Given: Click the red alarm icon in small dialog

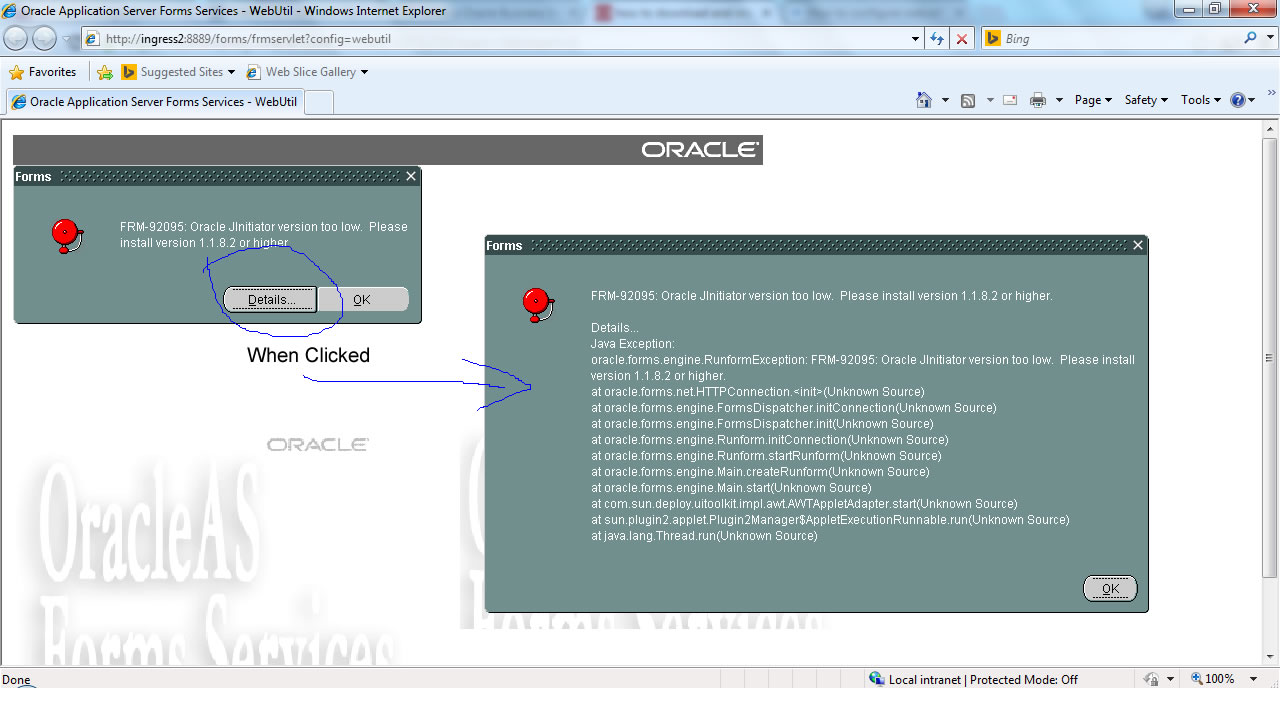Looking at the screenshot, I should point(66,235).
